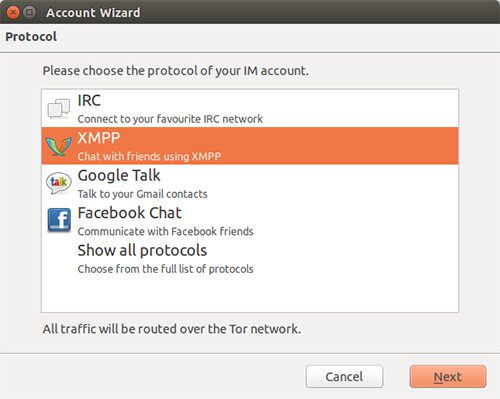The width and height of the screenshot is (500, 399).
Task: Close the Account Wizard window
Action: pyautogui.click(x=13, y=12)
